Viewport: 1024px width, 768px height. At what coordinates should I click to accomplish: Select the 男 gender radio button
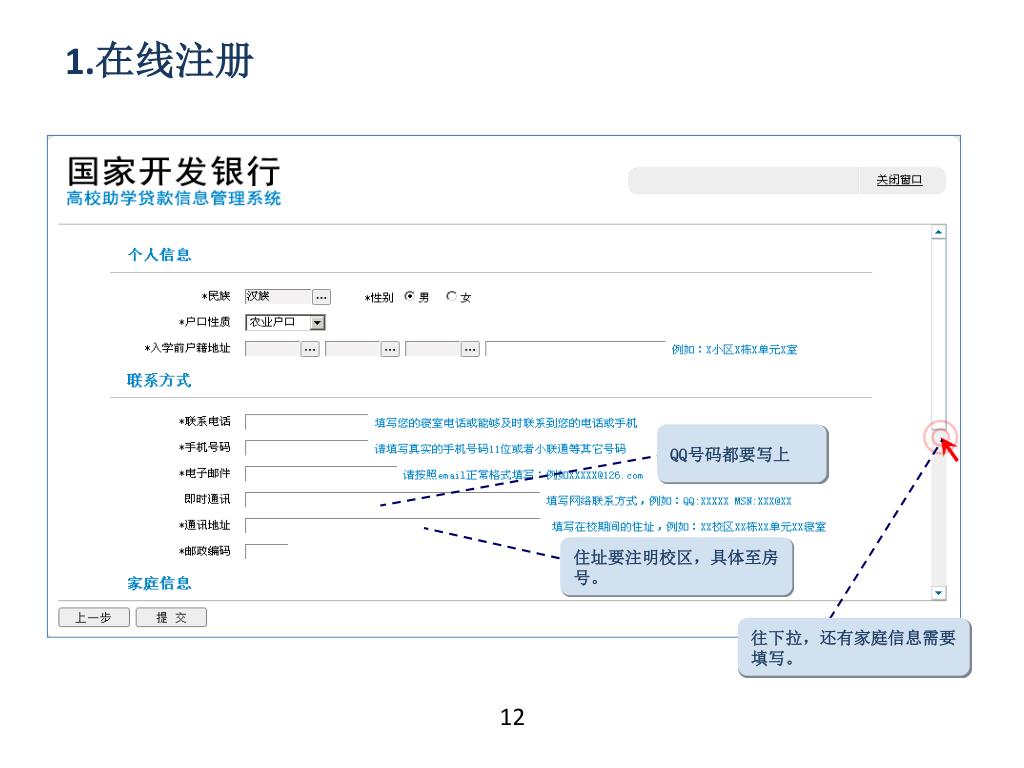410,297
